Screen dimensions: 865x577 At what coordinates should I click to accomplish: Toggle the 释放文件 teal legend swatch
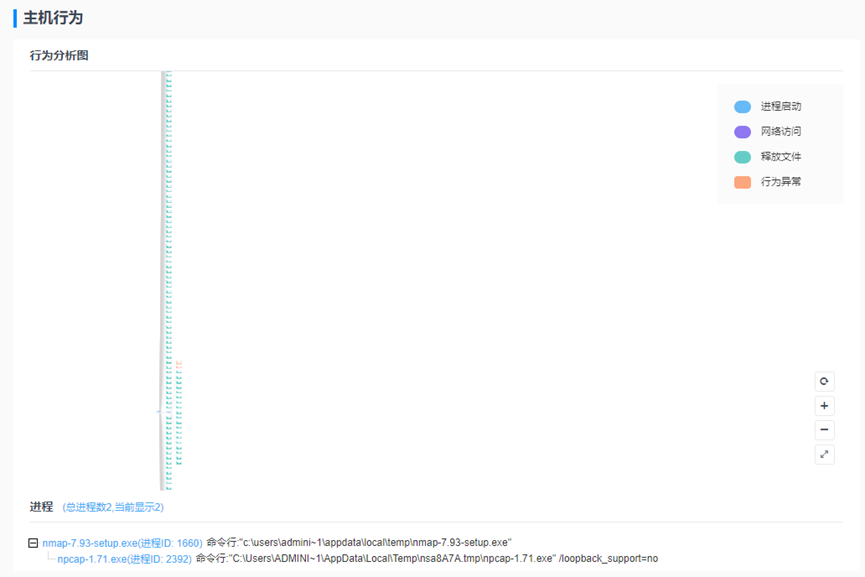(743, 157)
